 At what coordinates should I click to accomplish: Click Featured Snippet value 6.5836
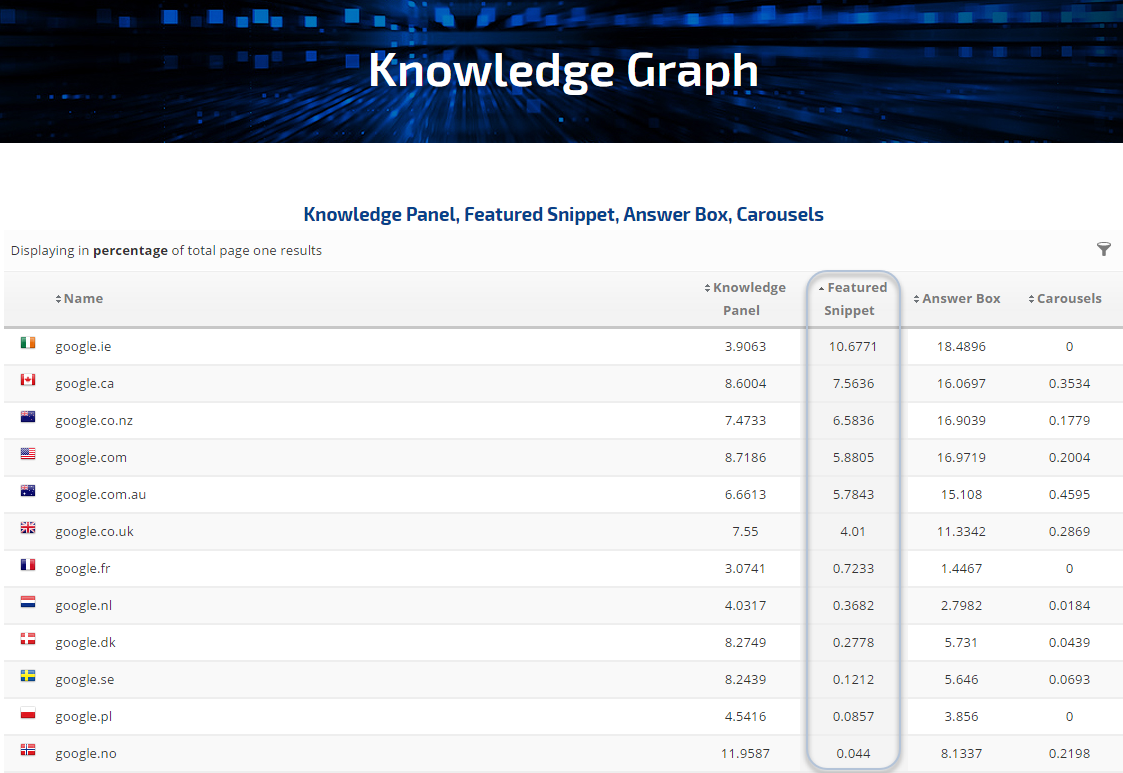click(x=853, y=421)
